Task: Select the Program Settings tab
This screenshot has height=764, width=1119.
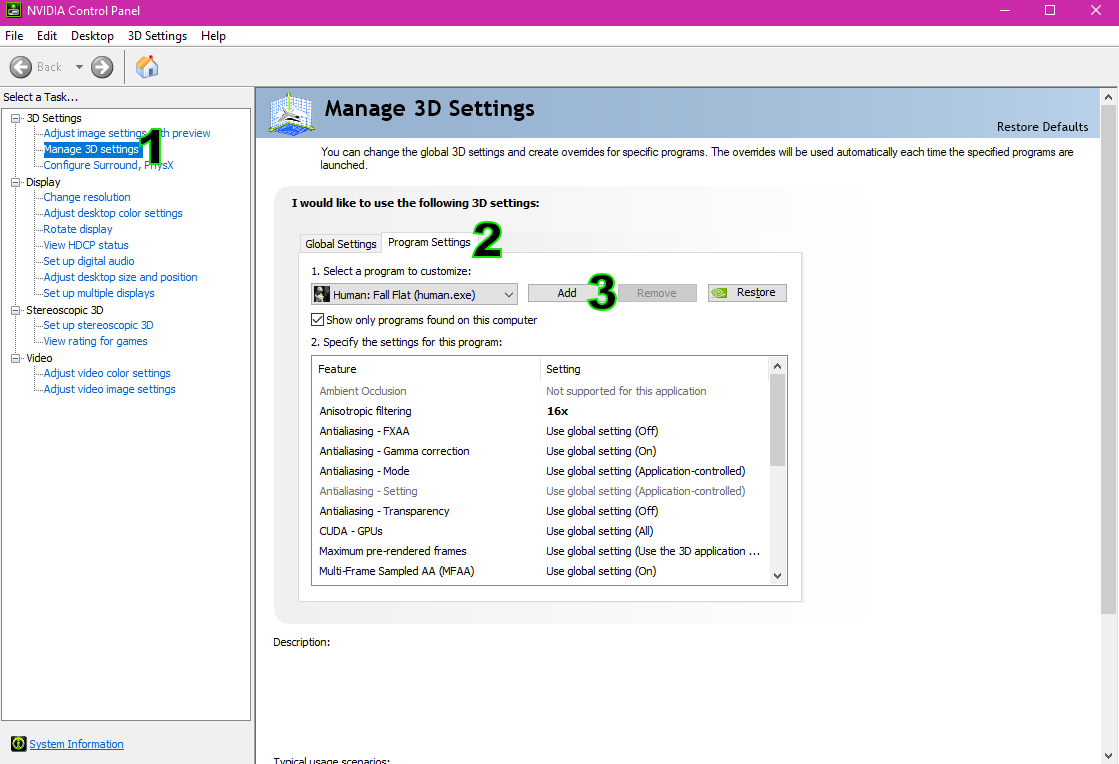Action: pos(429,243)
